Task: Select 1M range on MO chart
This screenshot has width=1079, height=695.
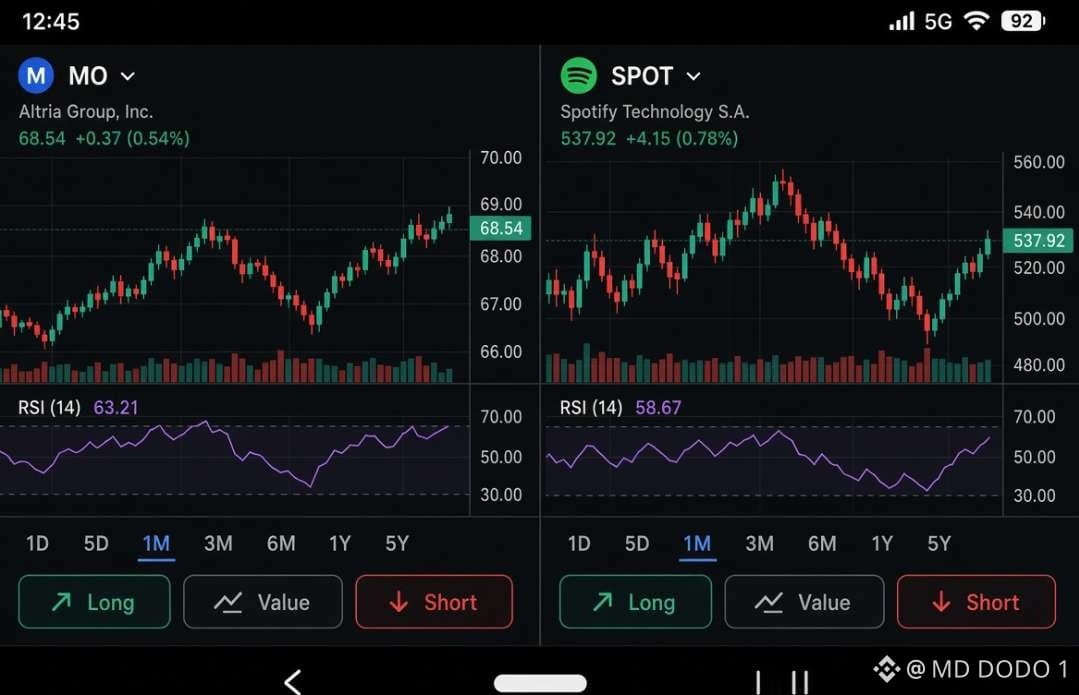Action: pos(156,544)
